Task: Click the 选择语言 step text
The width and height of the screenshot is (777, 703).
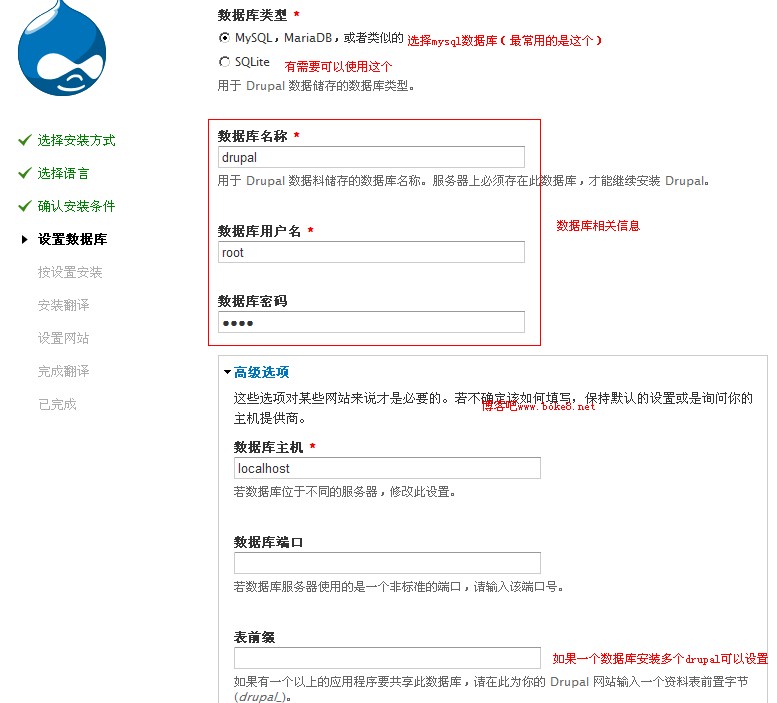Action: pyautogui.click(x=63, y=173)
